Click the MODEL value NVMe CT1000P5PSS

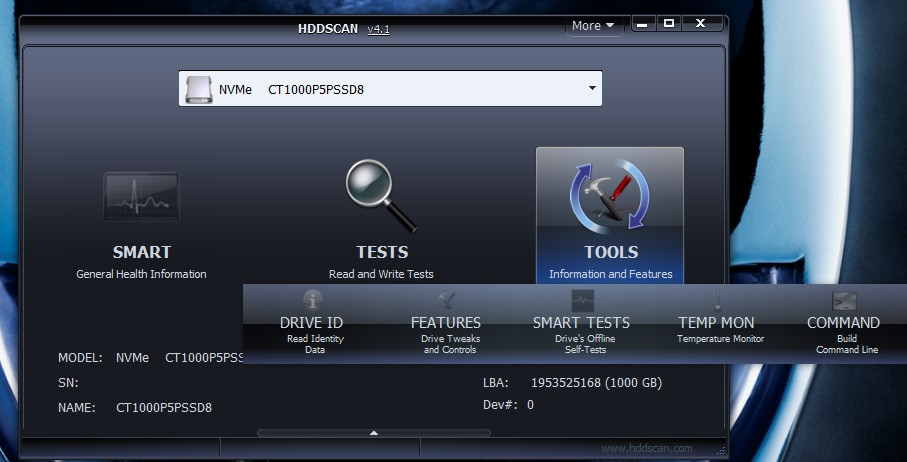coord(179,358)
